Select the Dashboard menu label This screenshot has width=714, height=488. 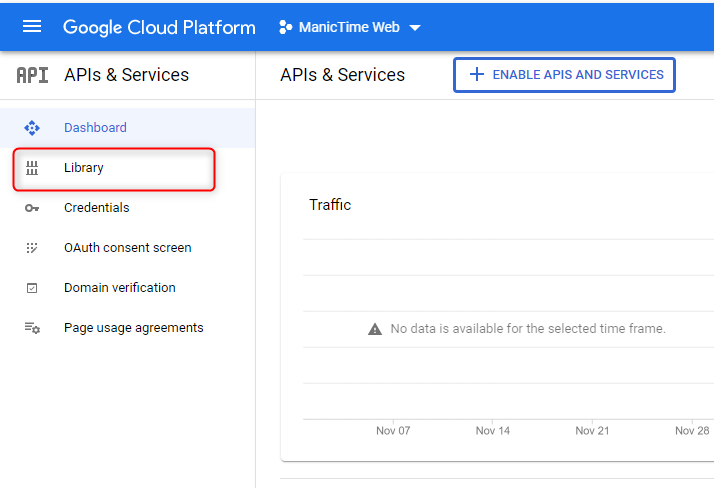point(95,128)
